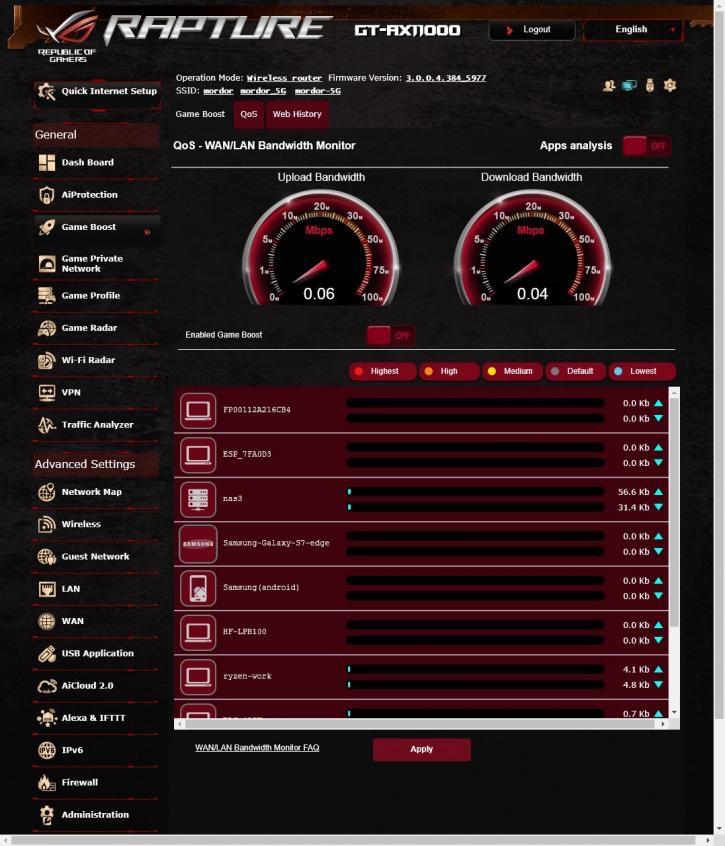Click the AiProtection shield icon
The height and width of the screenshot is (846, 725).
point(47,195)
